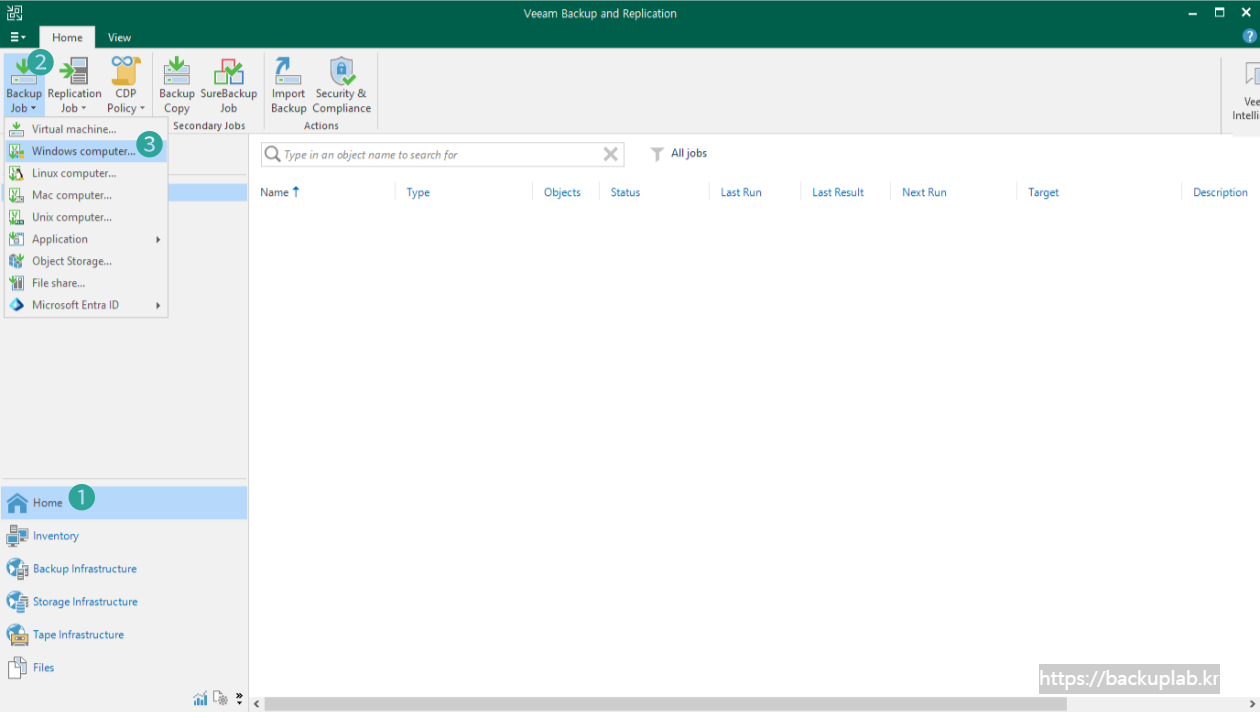
Task: Select Windows computer... from the menu
Action: pos(86,151)
